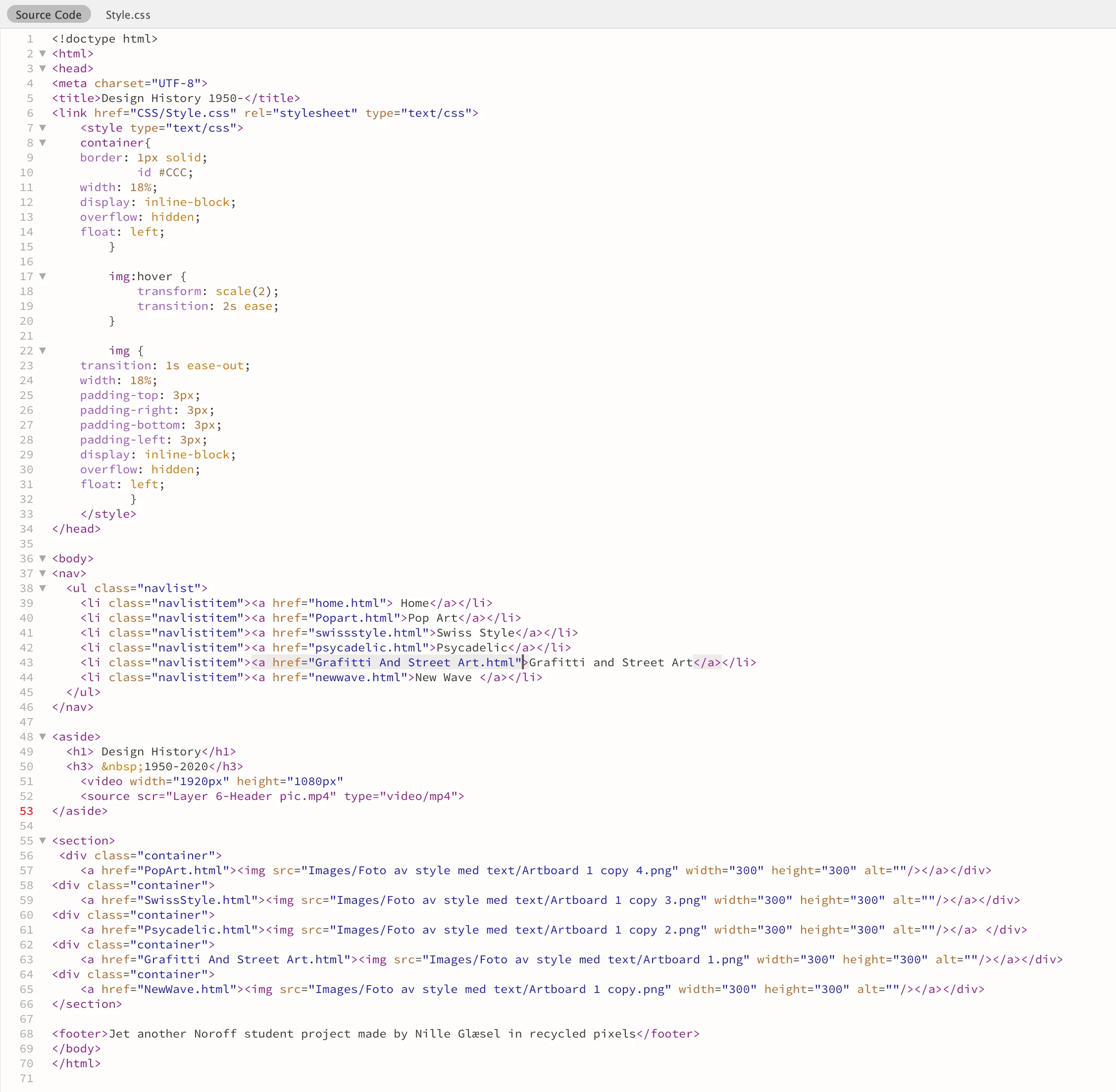Fold the style block at line 7

(43, 128)
